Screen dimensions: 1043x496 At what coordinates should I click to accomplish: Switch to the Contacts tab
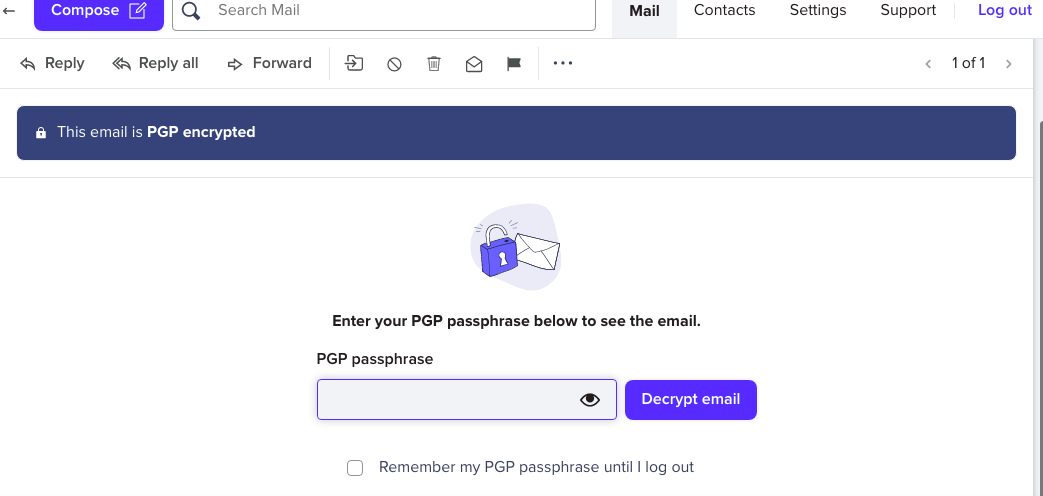tap(724, 11)
